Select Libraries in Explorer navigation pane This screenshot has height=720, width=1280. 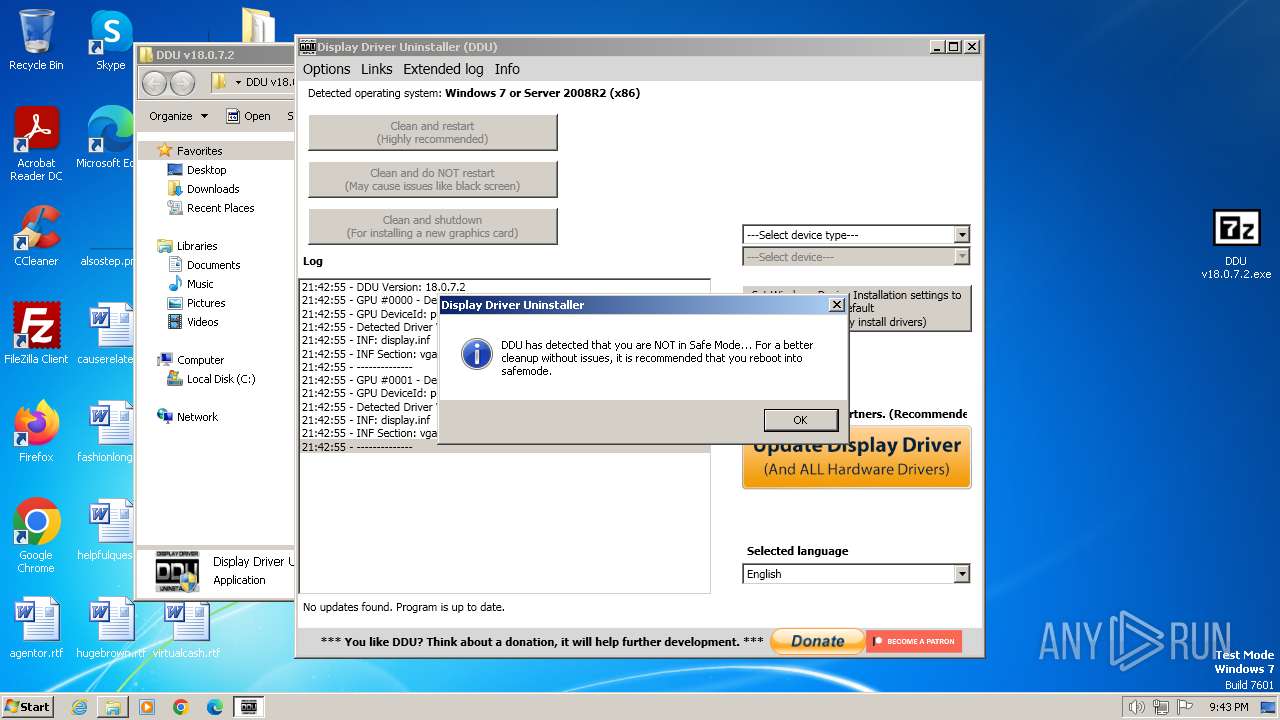[197, 246]
